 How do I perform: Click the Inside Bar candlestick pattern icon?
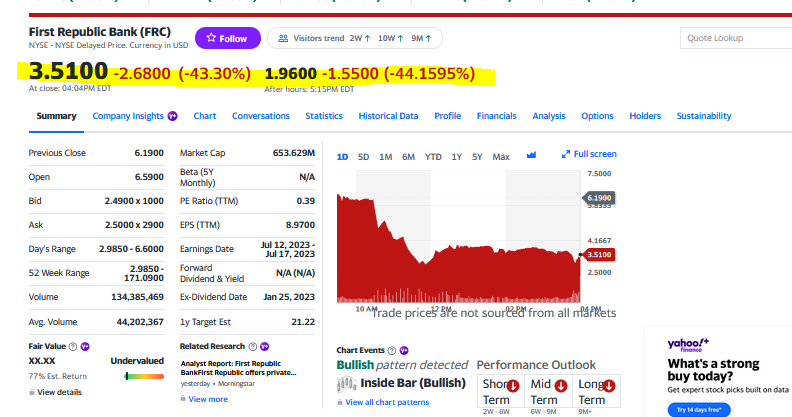[346, 385]
